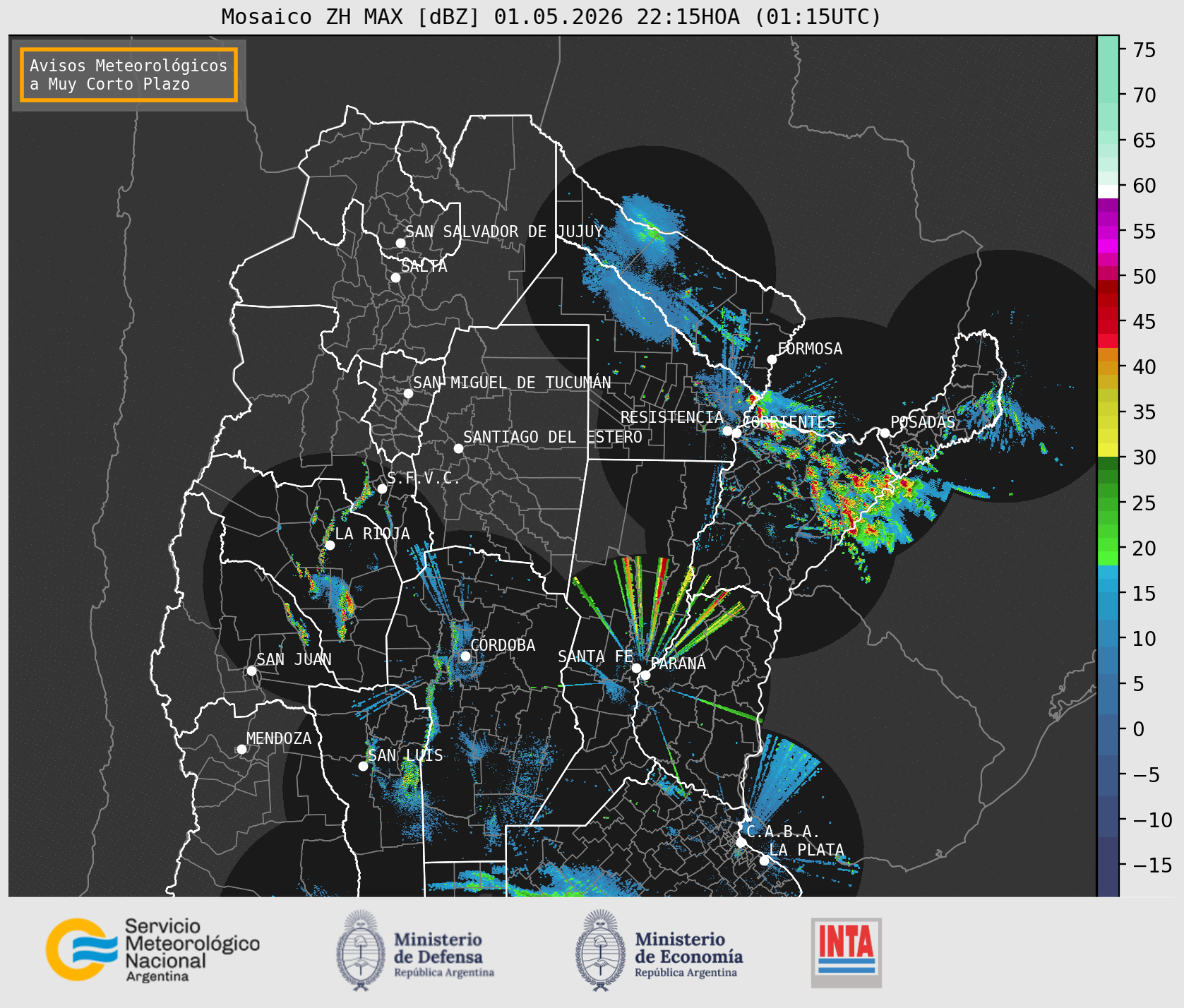Viewport: 1184px width, 1008px height.
Task: Click the Mendoza city marker dot
Action: 241,749
